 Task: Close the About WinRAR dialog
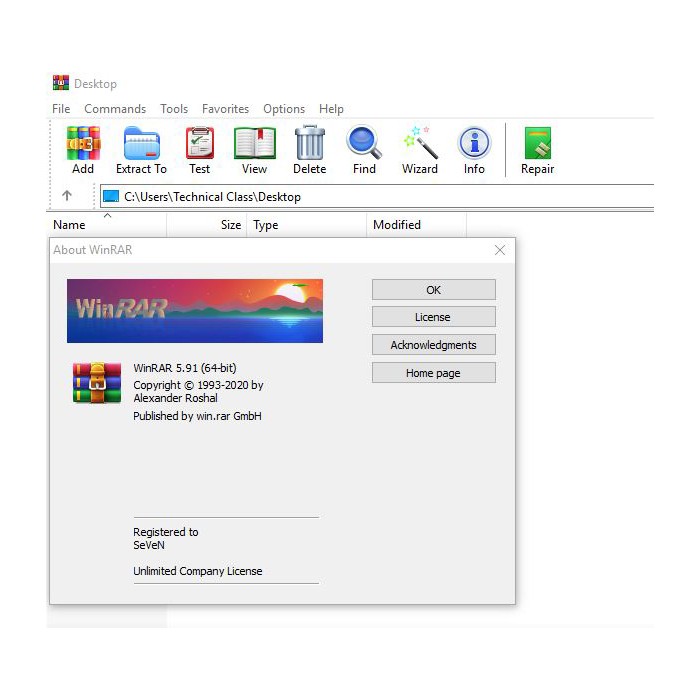(x=500, y=250)
